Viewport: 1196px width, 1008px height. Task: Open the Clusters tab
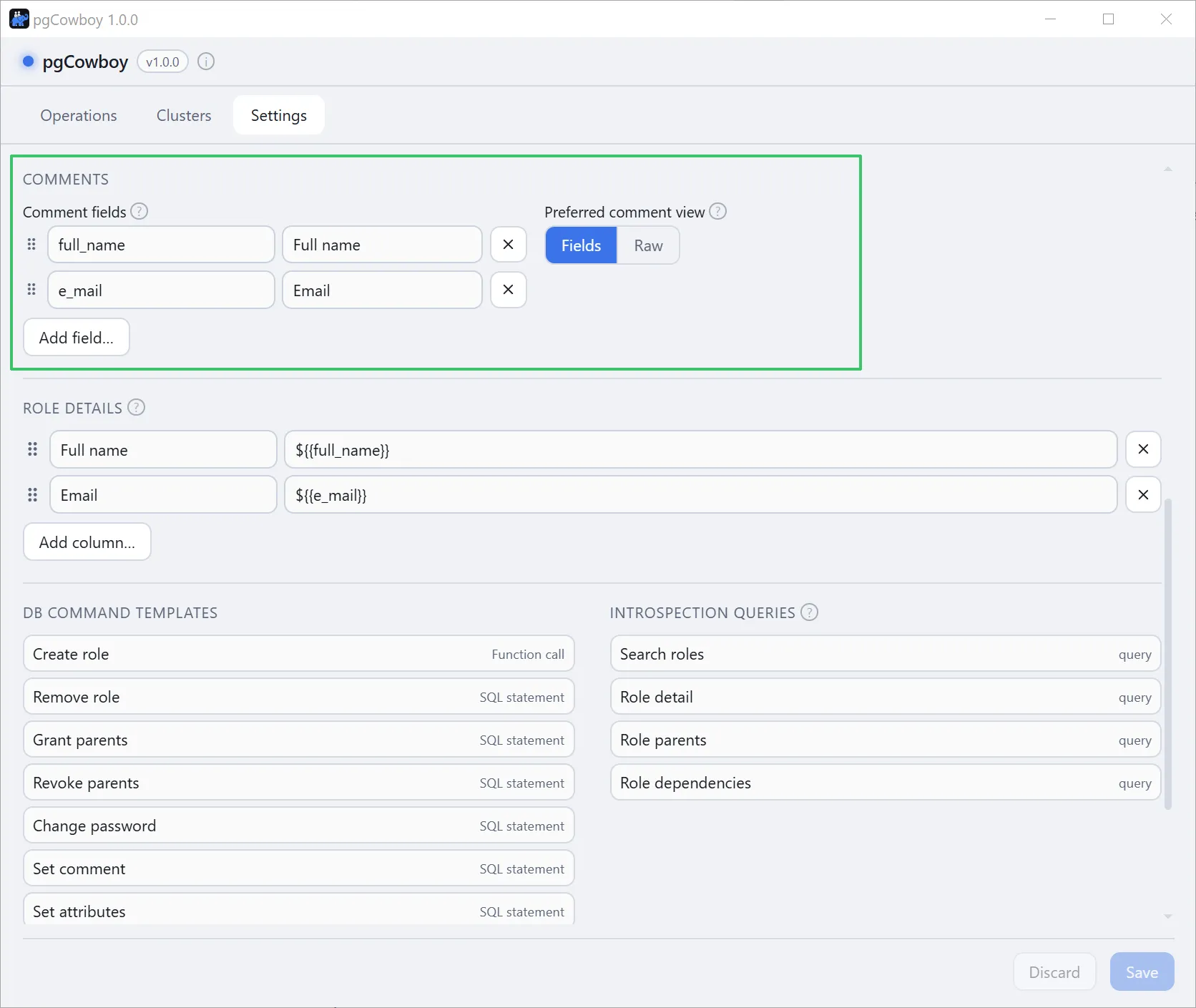pos(184,115)
